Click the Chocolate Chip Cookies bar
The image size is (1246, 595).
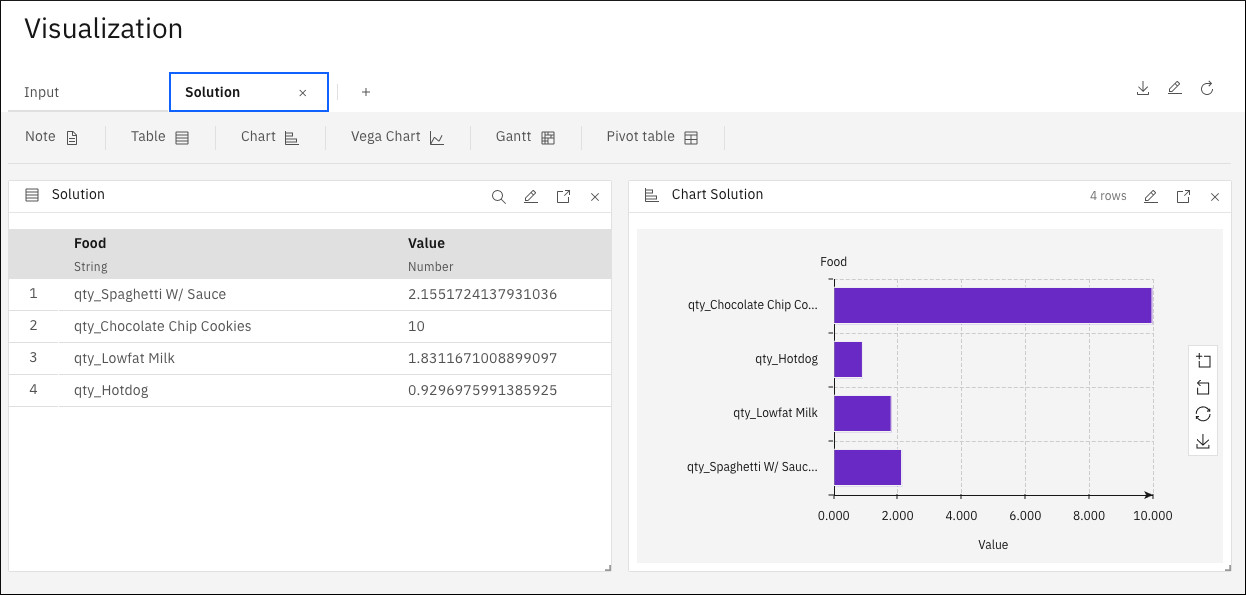pyautogui.click(x=993, y=306)
